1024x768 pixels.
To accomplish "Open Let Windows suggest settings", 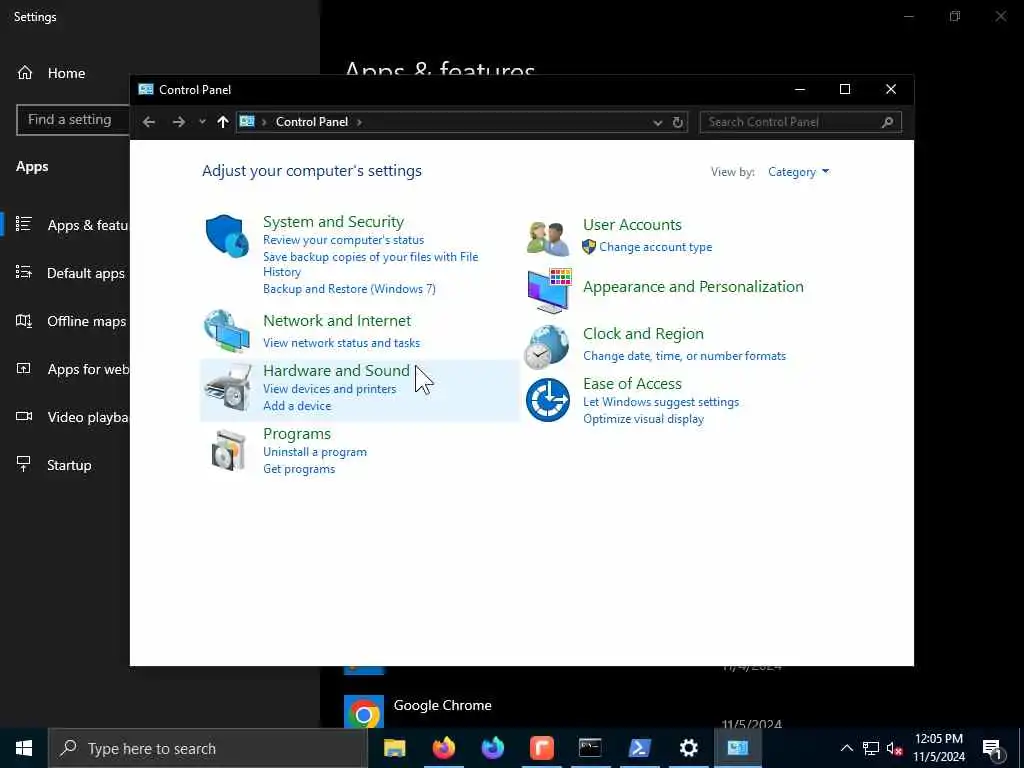I will click(x=661, y=402).
